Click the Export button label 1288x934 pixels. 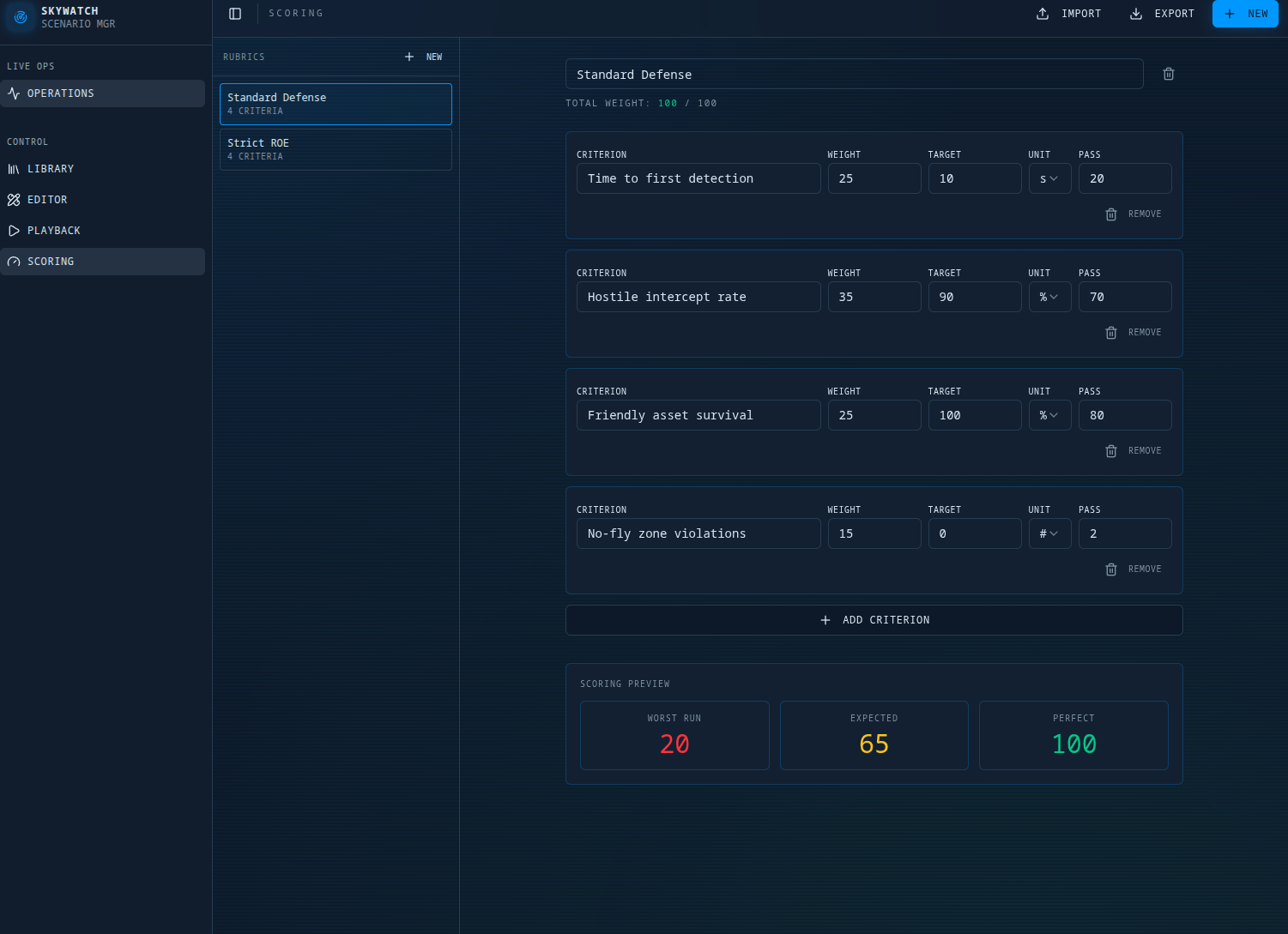click(1175, 14)
